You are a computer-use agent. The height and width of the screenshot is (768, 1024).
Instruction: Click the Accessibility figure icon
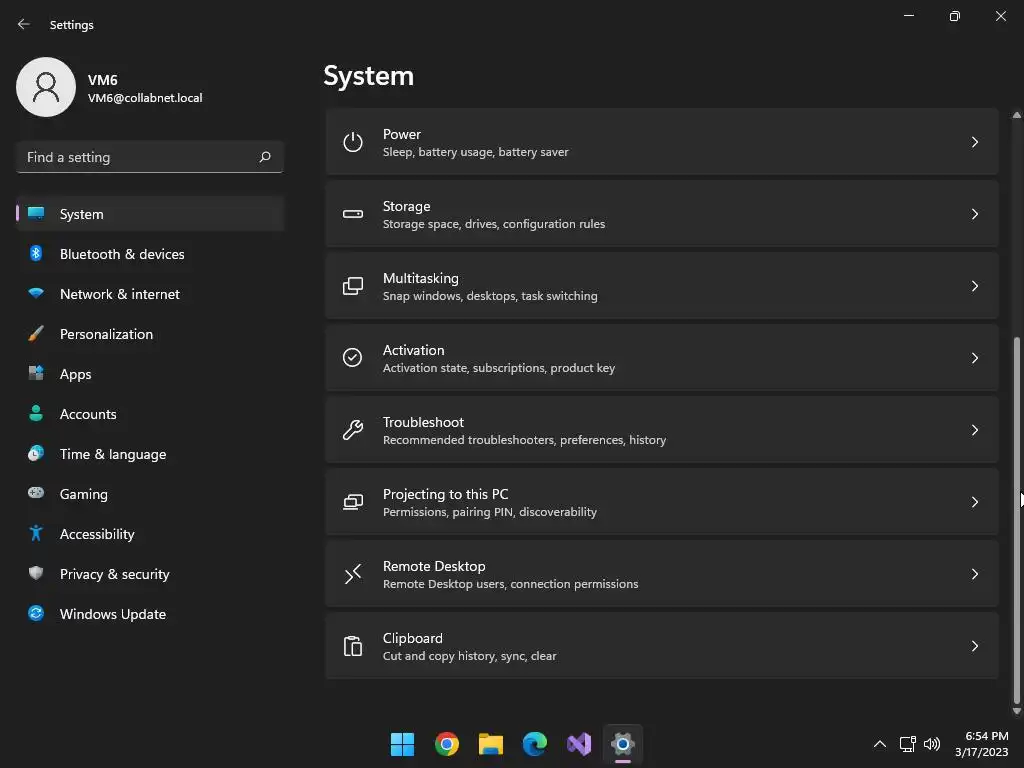click(x=36, y=533)
